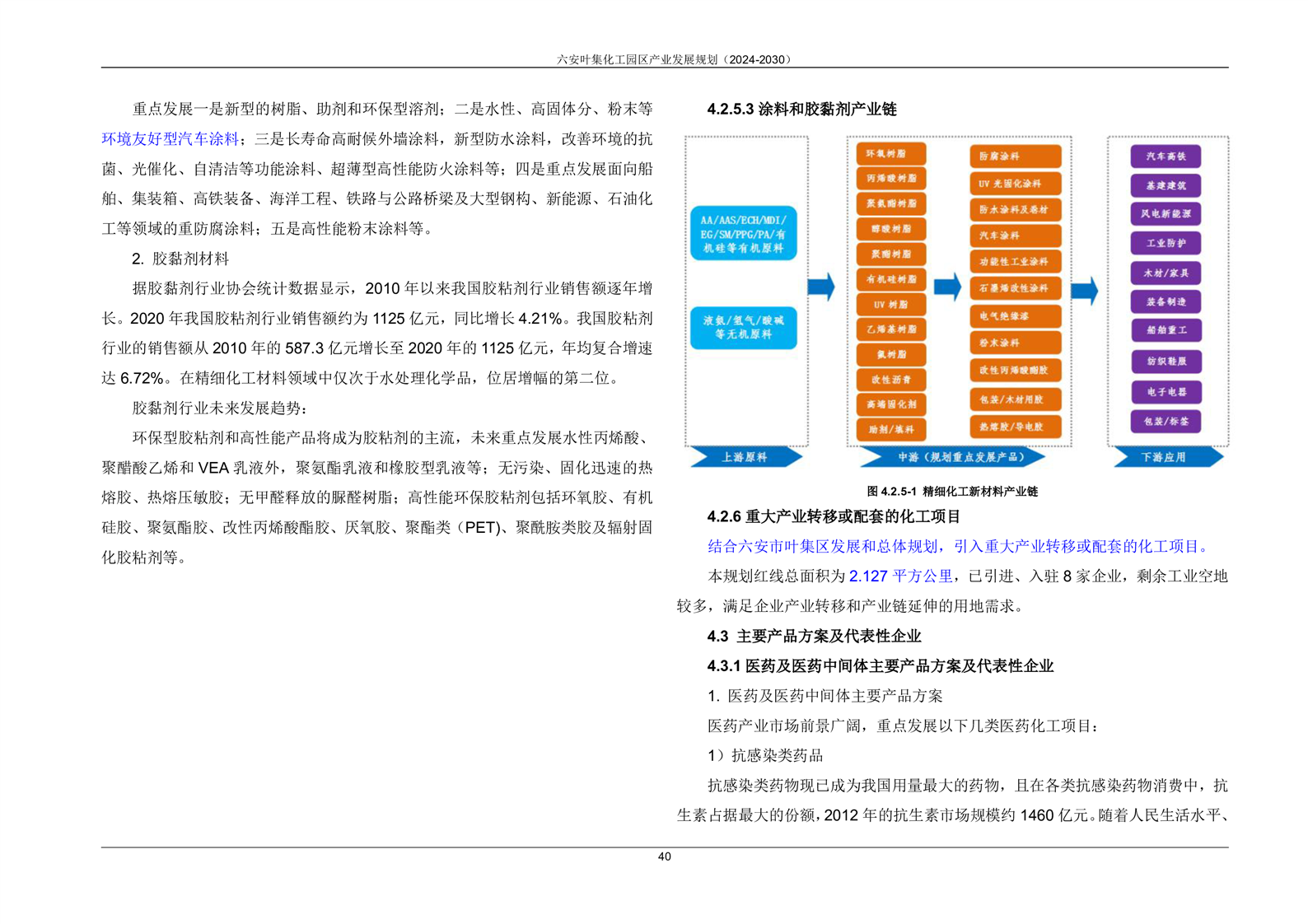Click page number 40 in footer
Image resolution: width=1308 pixels, height=924 pixels.
664,857
